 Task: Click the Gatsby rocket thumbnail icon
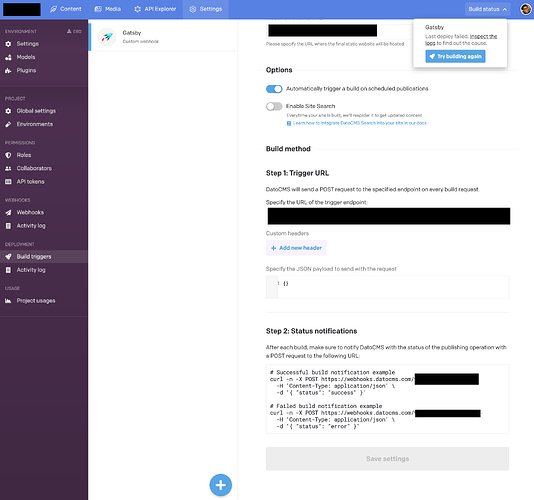107,37
